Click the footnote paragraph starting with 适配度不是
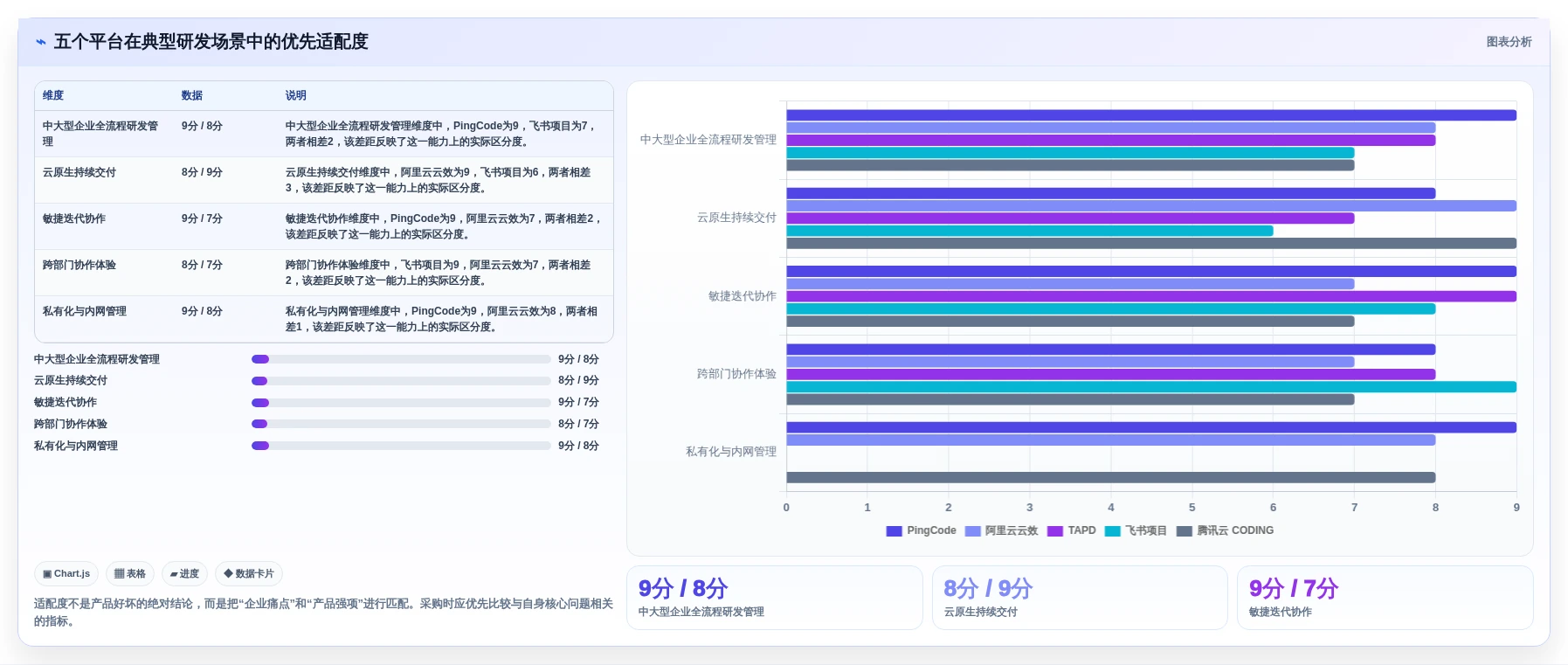Viewport: 1568px width, 665px height. coord(323,613)
